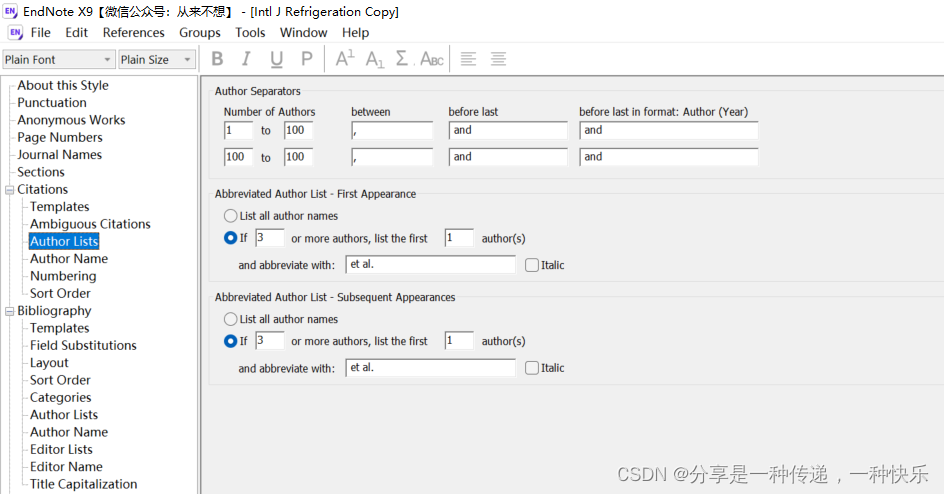Toggle Italic checkbox under Subsequent Appearances

point(532,368)
